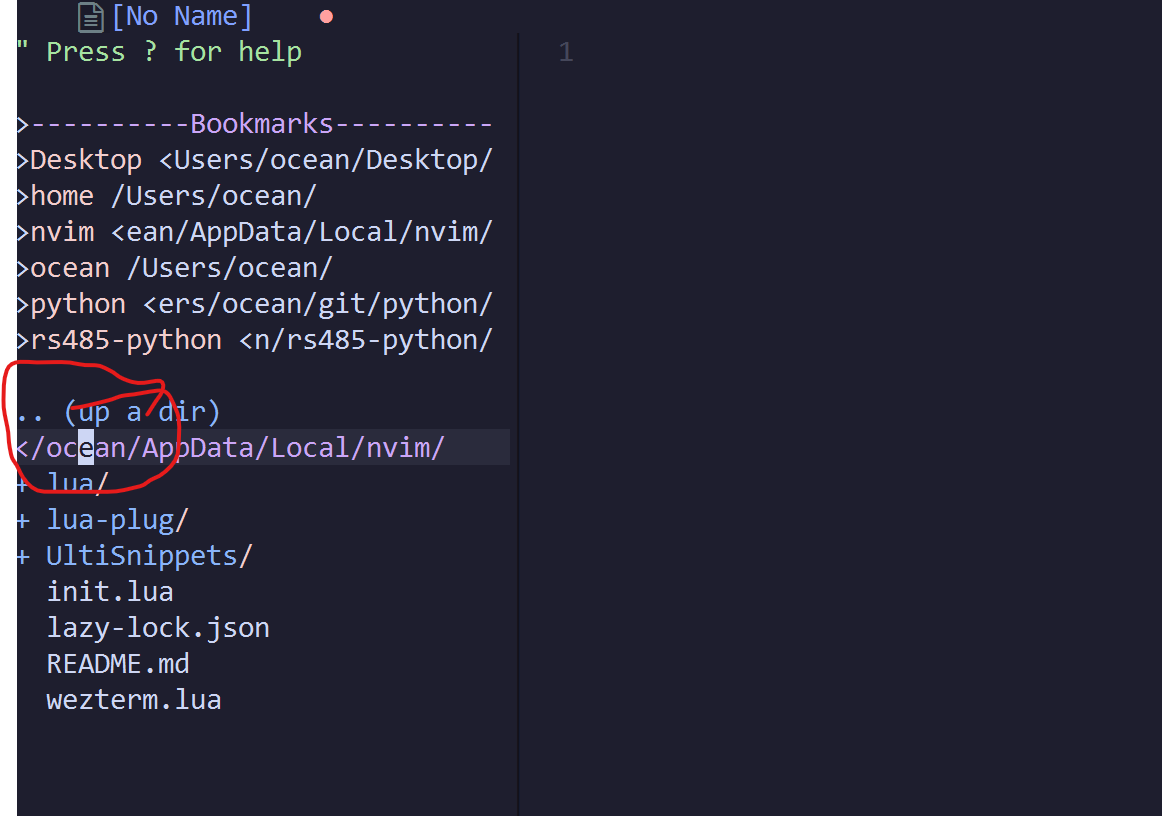
Task: Click line number 1 in empty buffer
Action: coord(566,52)
